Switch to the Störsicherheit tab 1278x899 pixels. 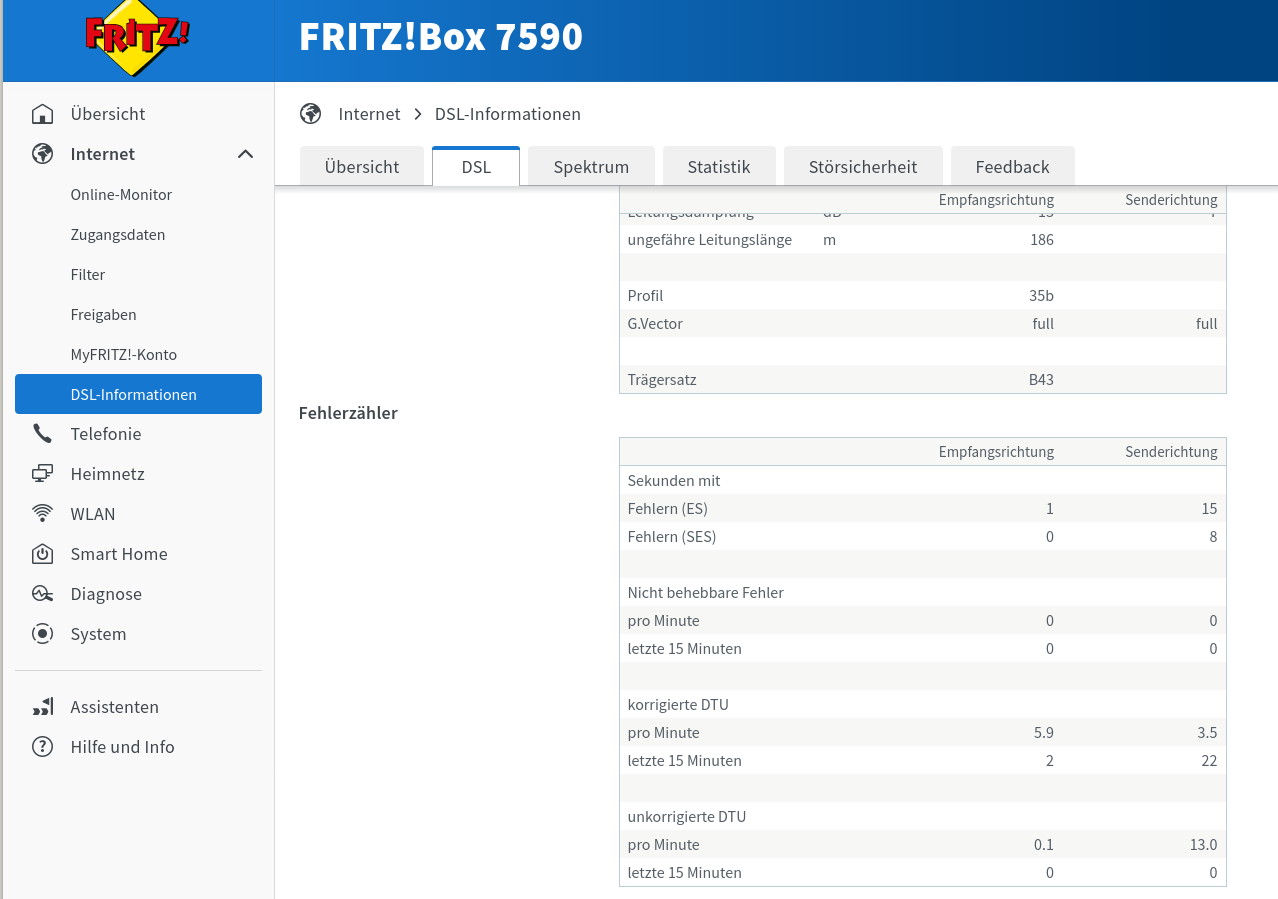tap(863, 166)
